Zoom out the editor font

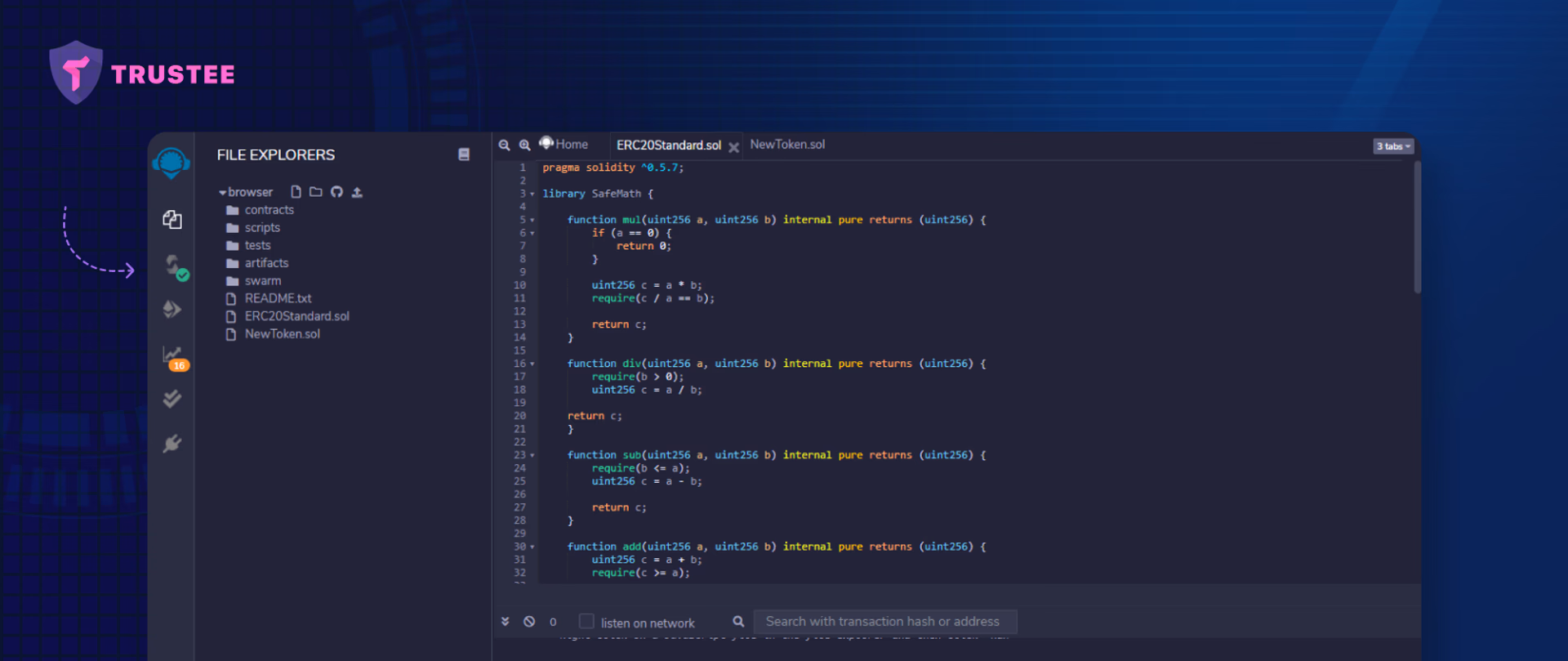click(x=505, y=145)
